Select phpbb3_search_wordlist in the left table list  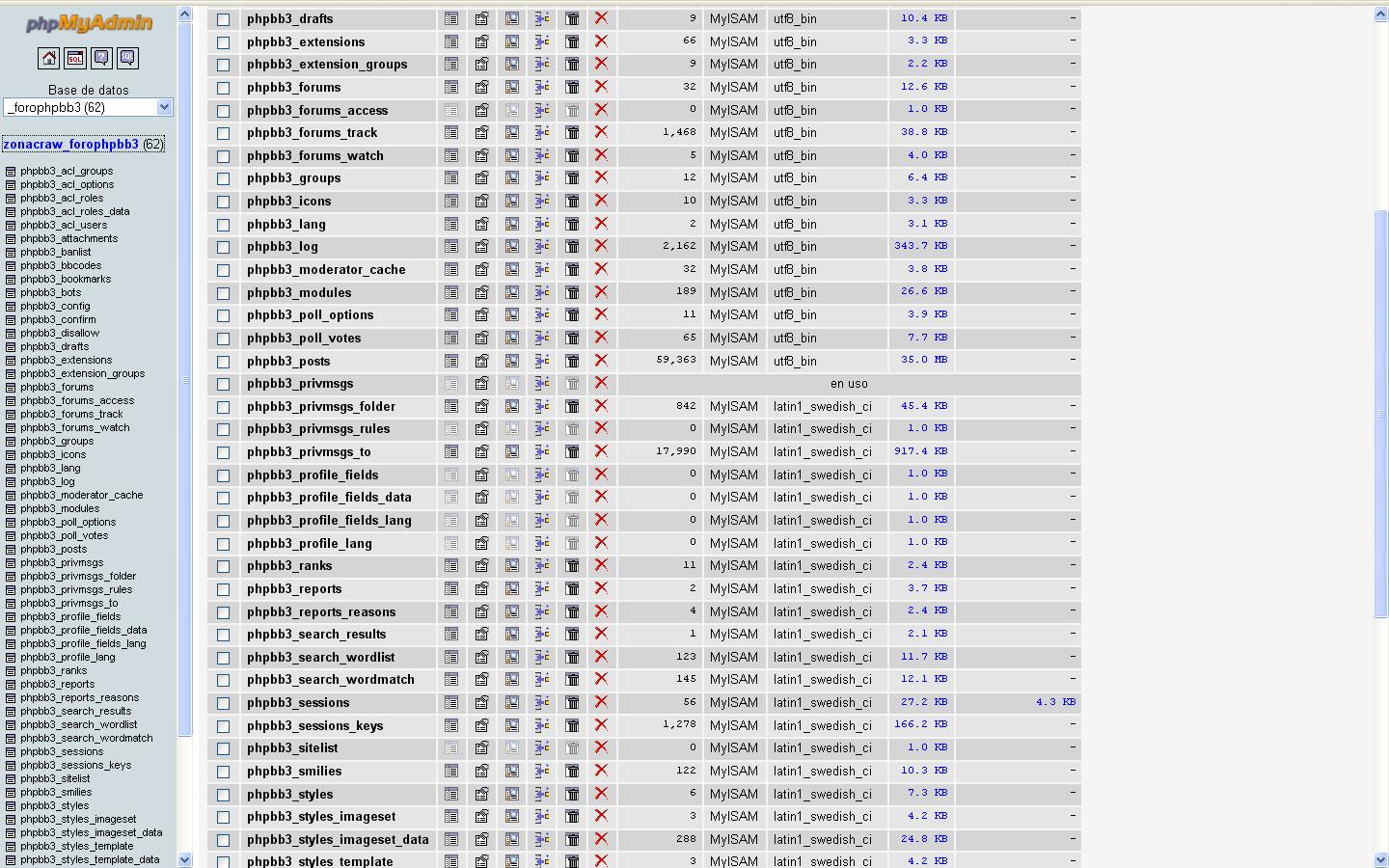click(x=78, y=724)
